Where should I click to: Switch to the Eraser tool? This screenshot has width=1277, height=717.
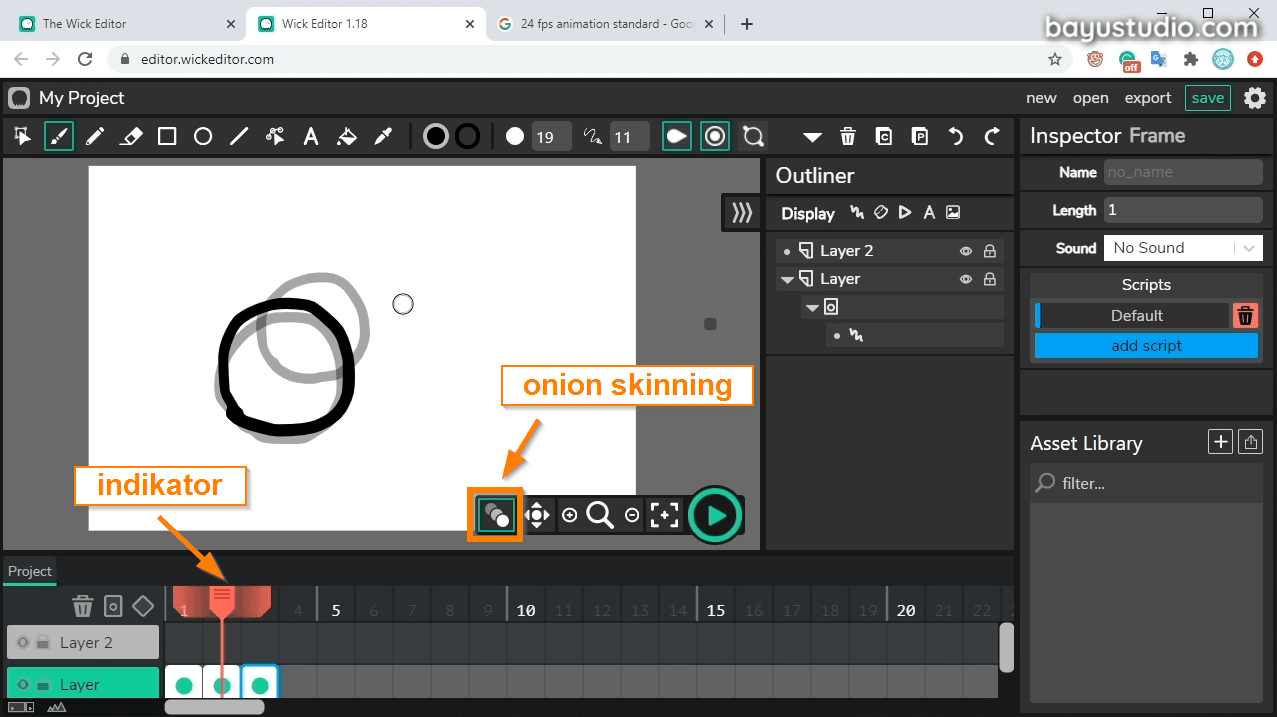click(131, 136)
